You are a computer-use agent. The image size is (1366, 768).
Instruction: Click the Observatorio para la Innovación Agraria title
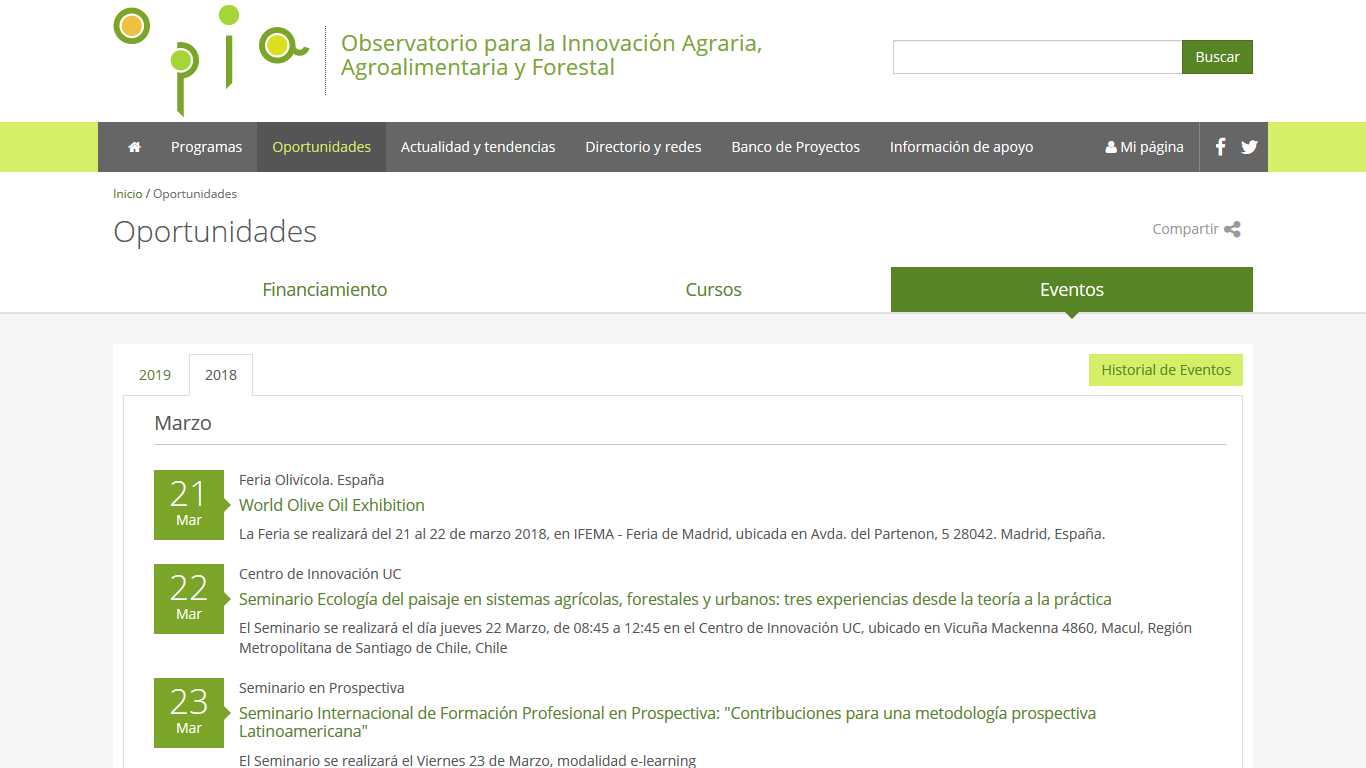point(551,56)
